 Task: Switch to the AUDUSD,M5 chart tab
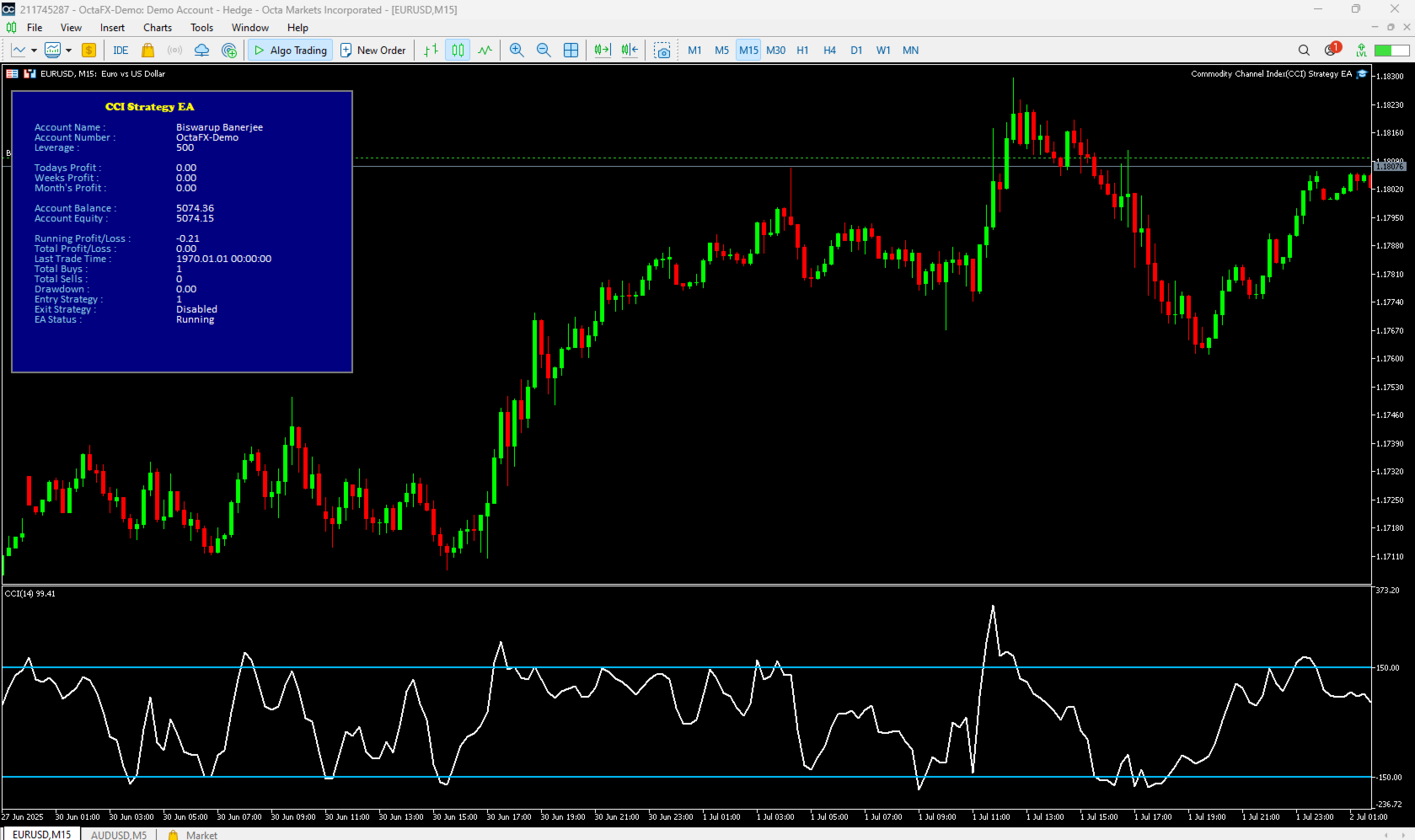coord(119,835)
